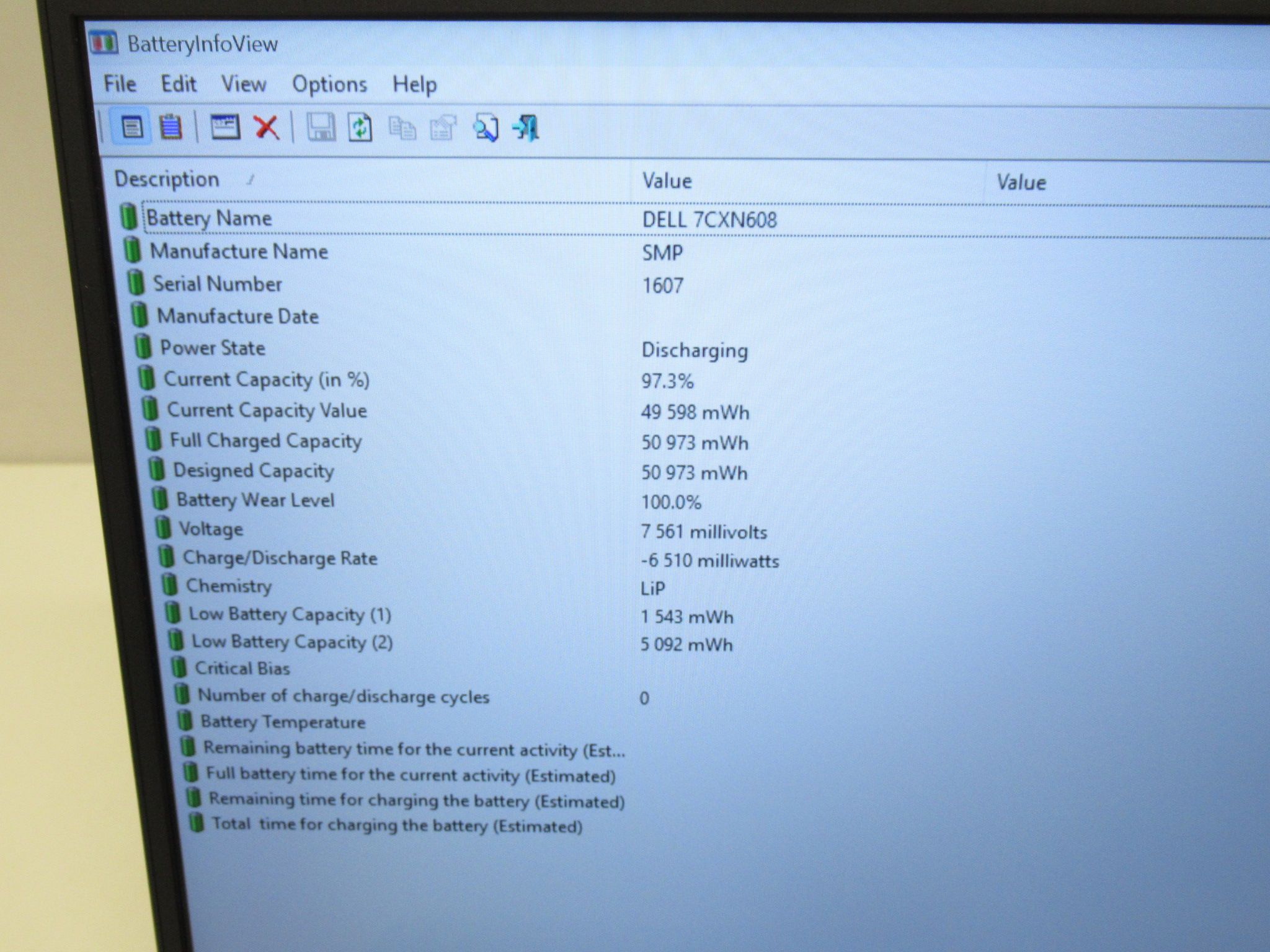Screen dimensions: 1270x952
Task: Click the BatteryInfoView title bar icon
Action: point(103,43)
